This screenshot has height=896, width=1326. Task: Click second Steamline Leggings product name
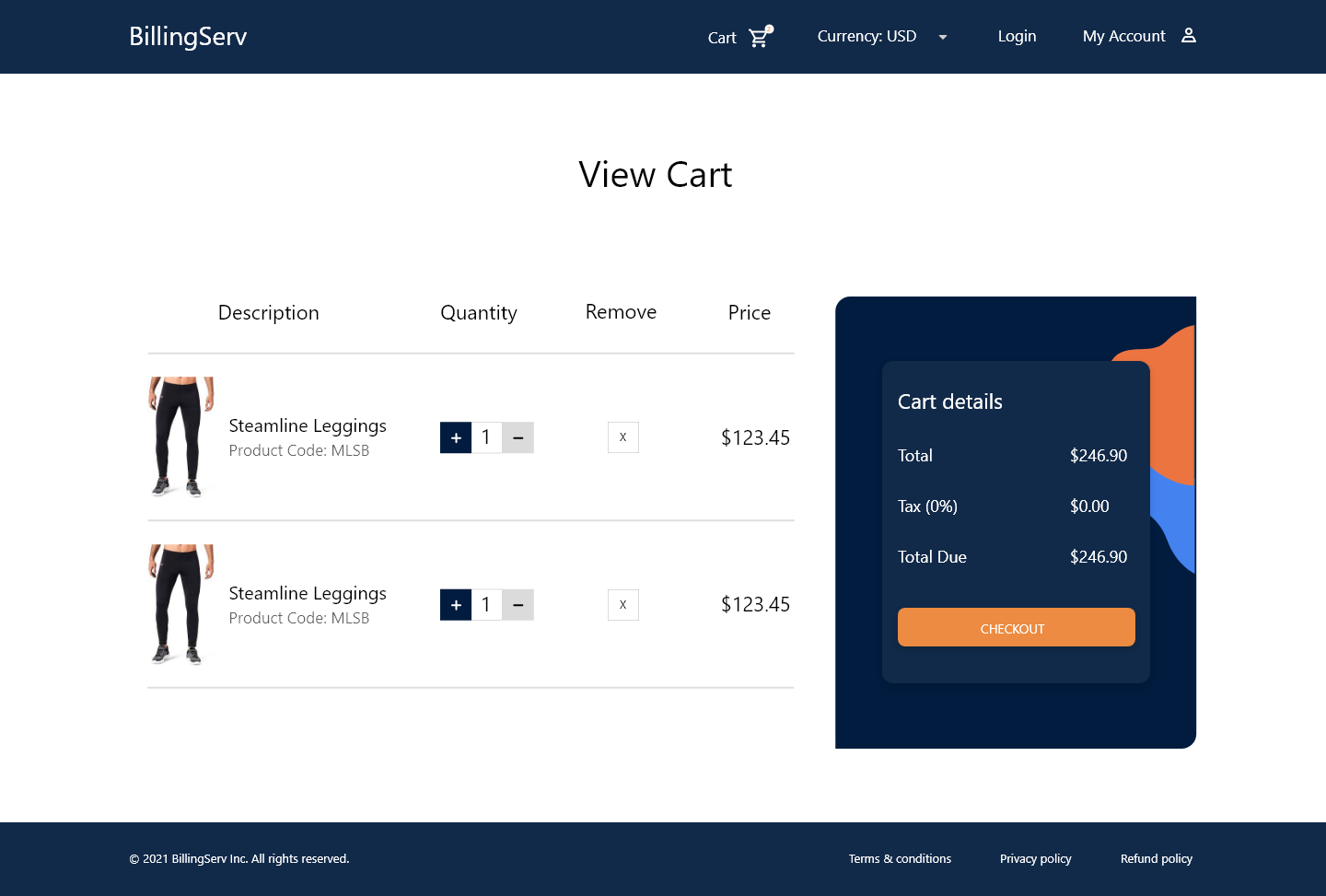click(308, 593)
